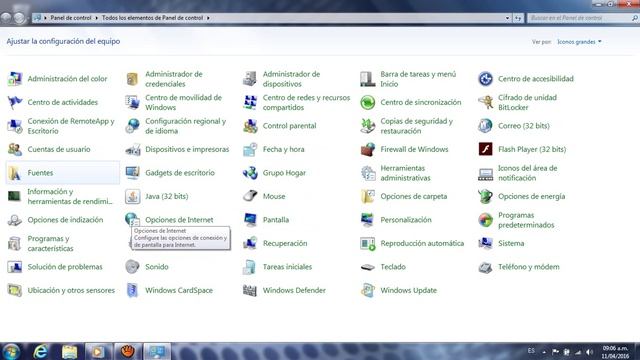Click Reproducción automática link
This screenshot has height=360, width=640.
[x=422, y=244]
